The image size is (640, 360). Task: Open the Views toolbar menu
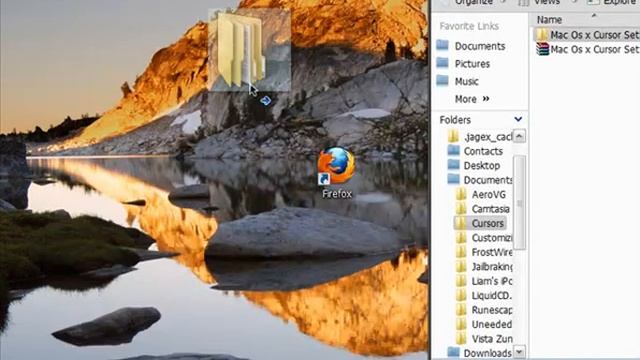547,2
